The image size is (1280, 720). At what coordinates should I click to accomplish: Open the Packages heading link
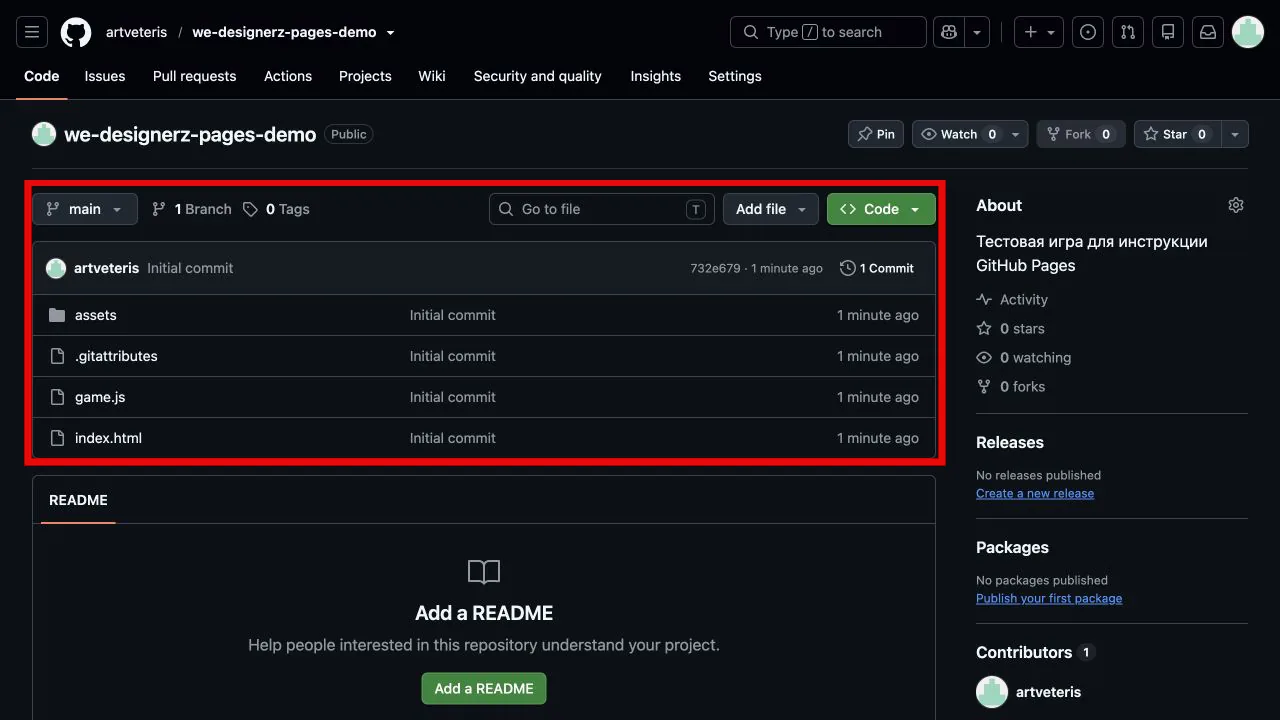pos(1012,547)
